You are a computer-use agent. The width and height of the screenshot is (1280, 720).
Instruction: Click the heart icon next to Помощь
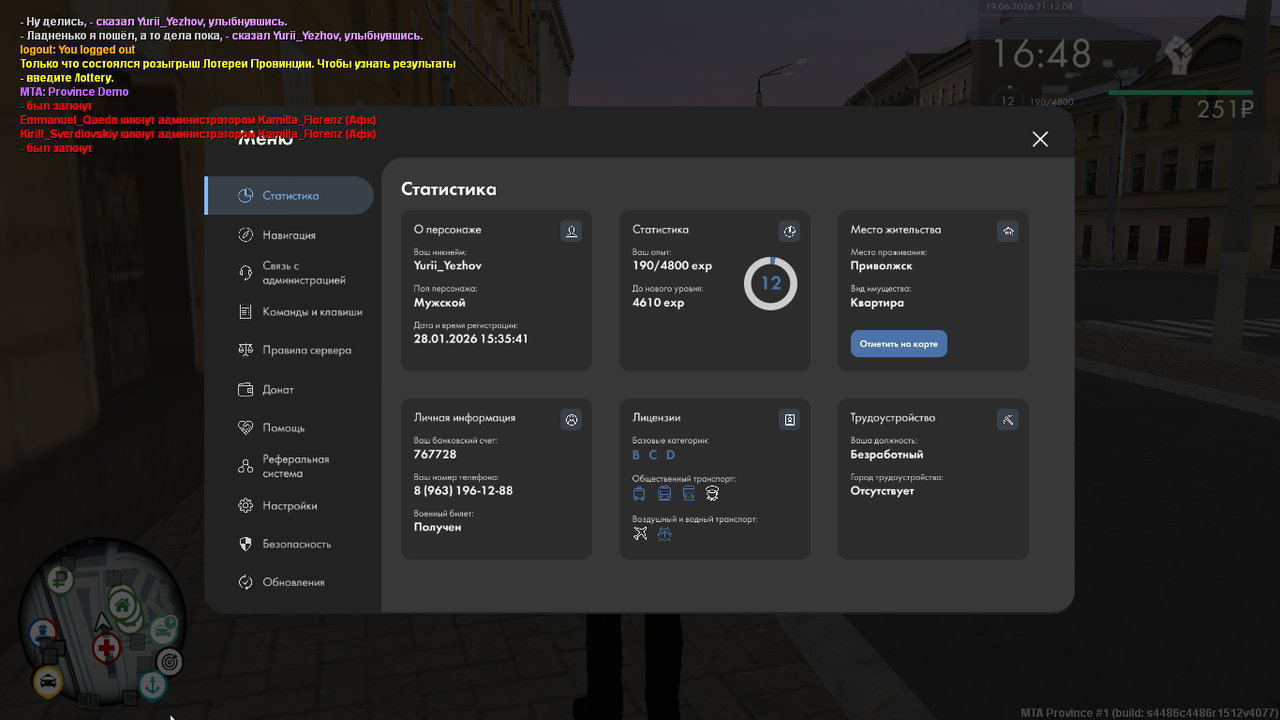click(246, 427)
